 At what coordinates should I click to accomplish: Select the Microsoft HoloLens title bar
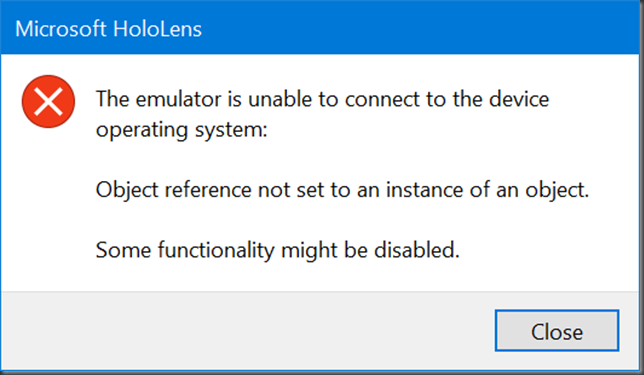point(322,28)
